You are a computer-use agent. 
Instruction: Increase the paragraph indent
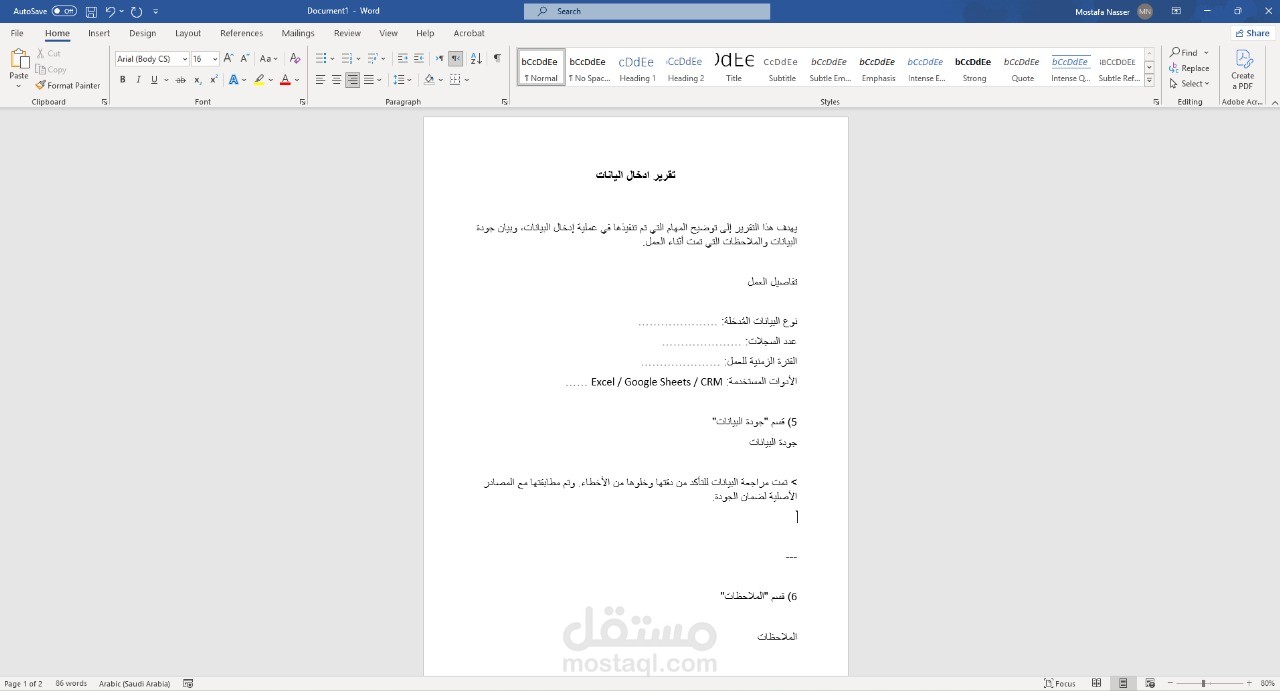(419, 59)
